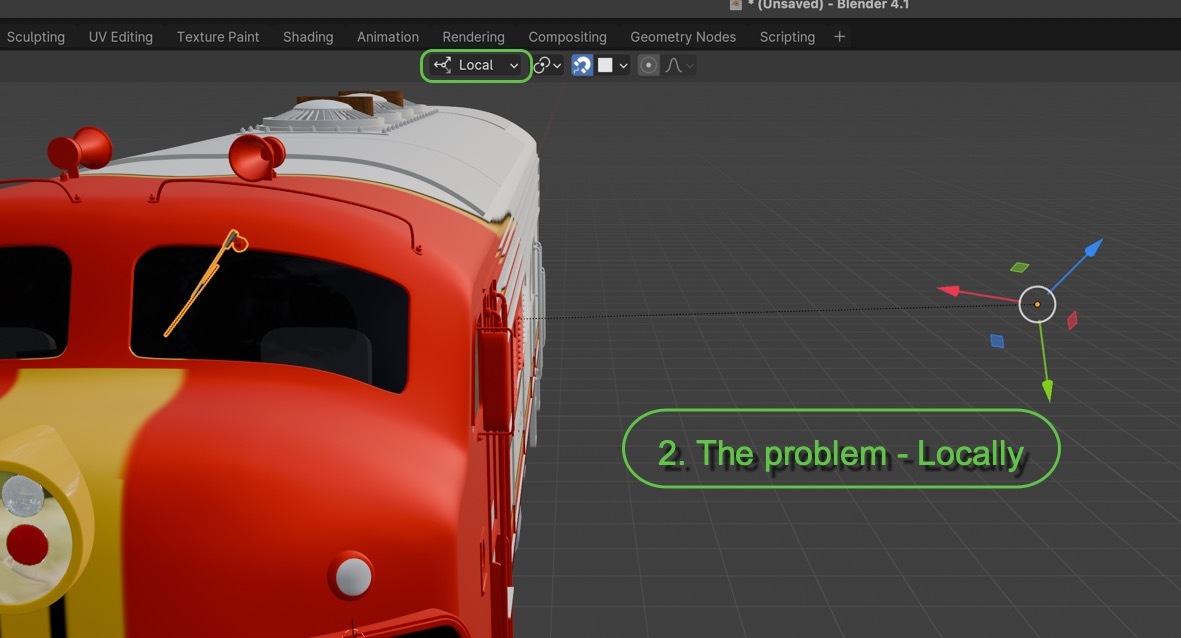The image size is (1181, 638).
Task: Open the Rendering workspace tab
Action: 473,37
